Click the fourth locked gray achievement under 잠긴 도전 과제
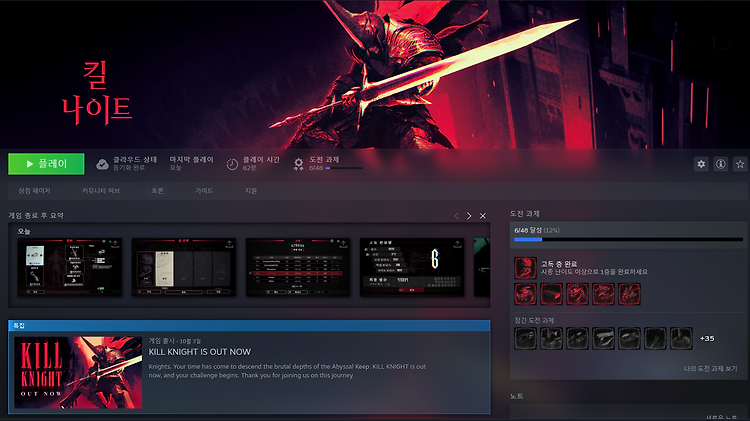Viewport: 750px width, 421px height. (603, 338)
